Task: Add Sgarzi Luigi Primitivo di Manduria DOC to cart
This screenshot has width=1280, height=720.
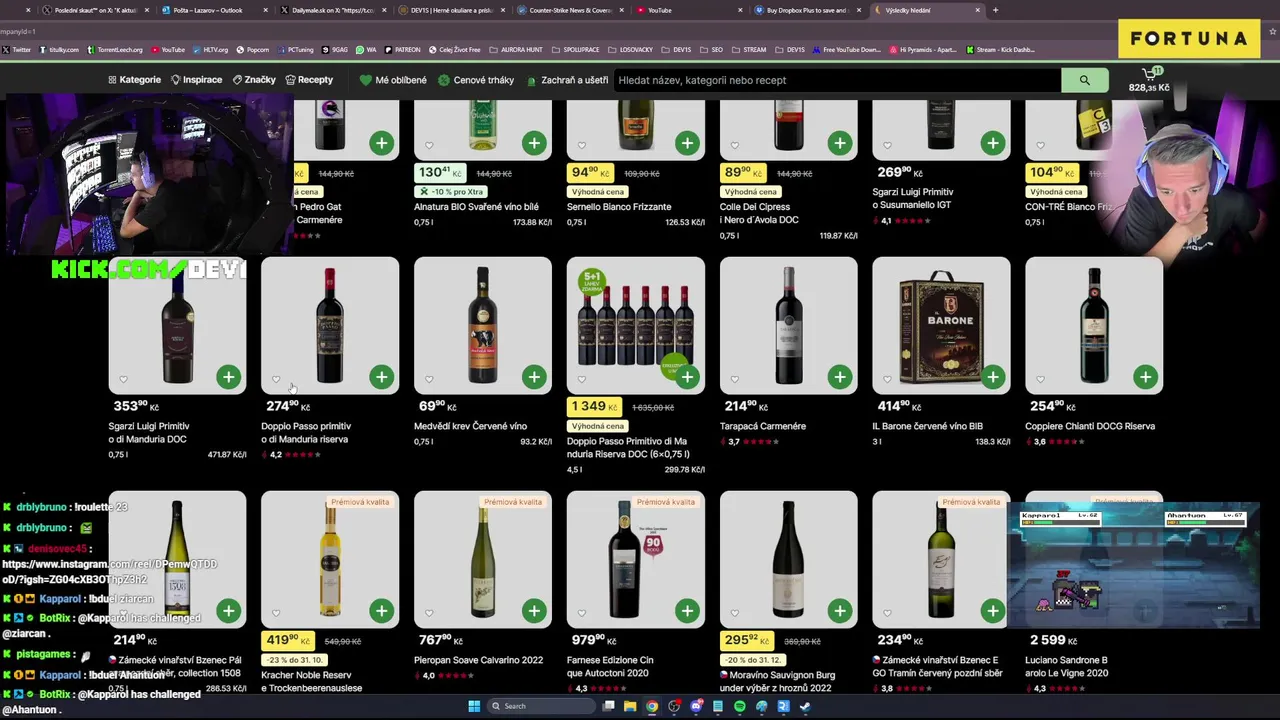Action: pos(229,377)
